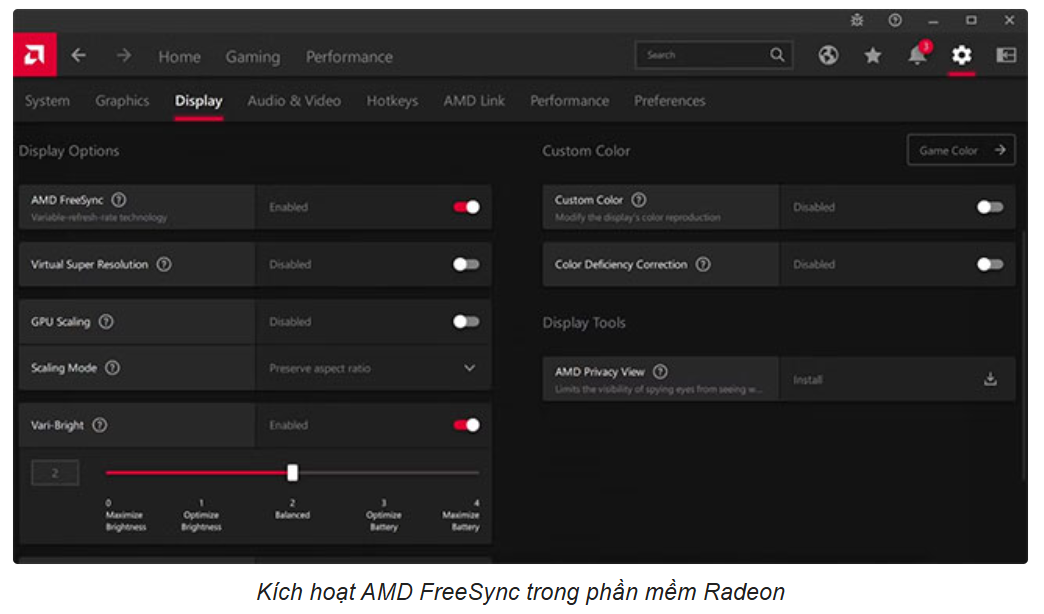Show help for AMD FreeSync
Viewport: 1044px width, 614px height.
120,201
